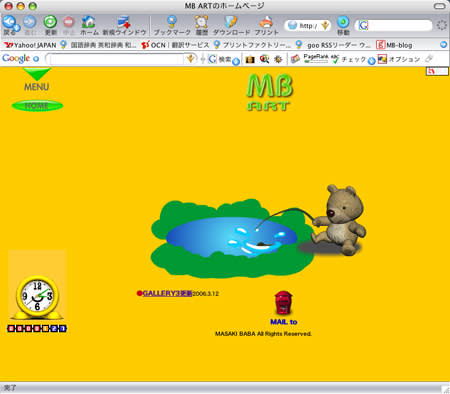This screenshot has width=450, height=394.
Task: Open the プリントファクトリー bookmark
Action: click(x=252, y=45)
